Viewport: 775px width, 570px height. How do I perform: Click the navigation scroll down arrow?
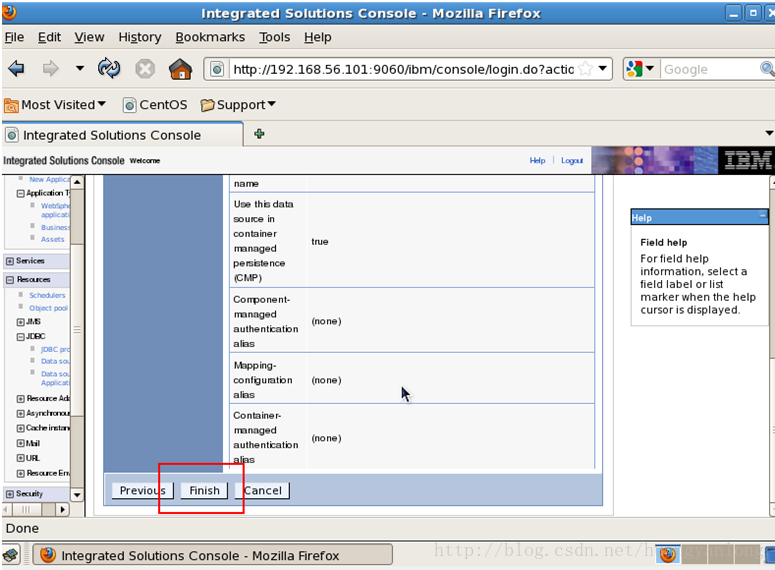pyautogui.click(x=77, y=494)
